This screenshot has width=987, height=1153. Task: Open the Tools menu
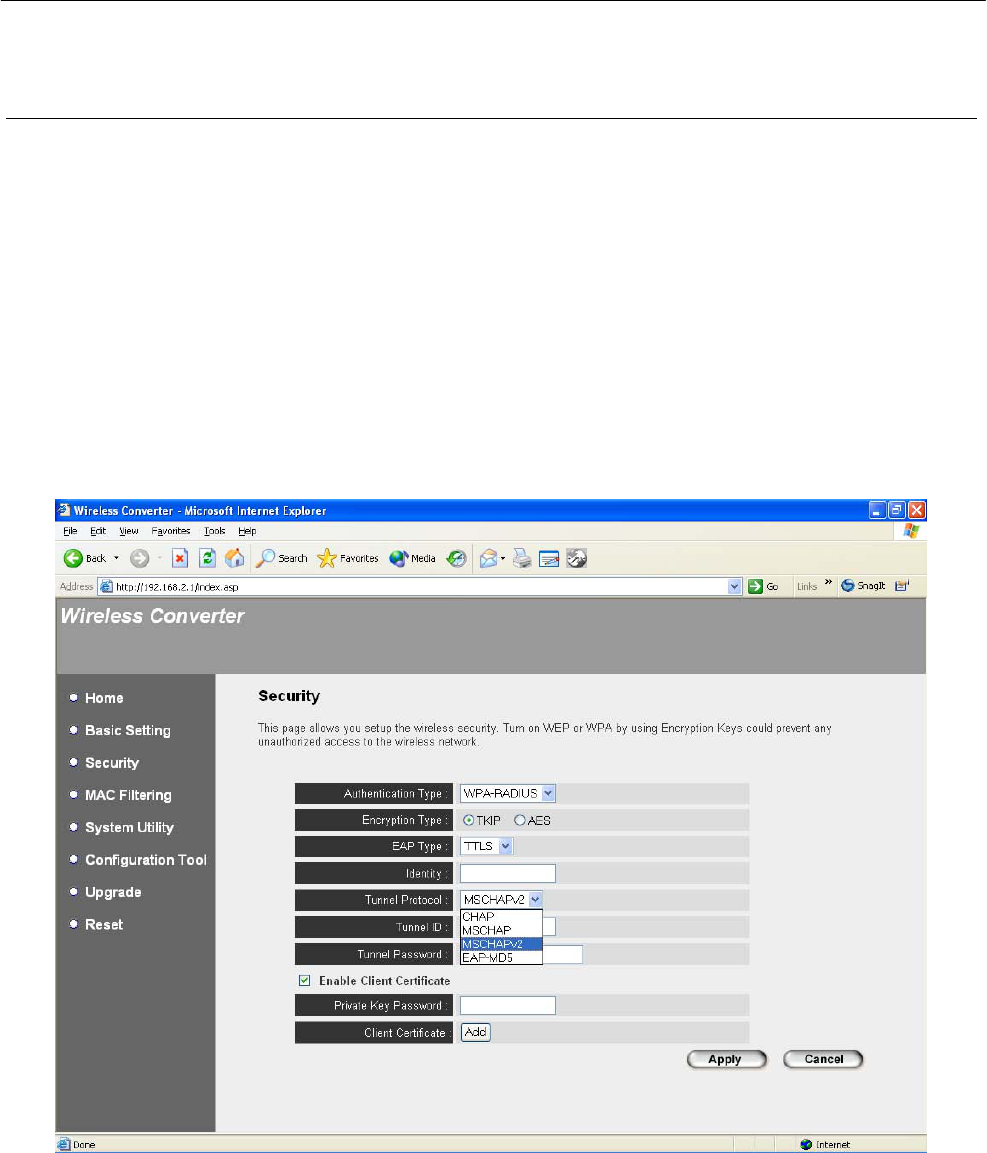215,531
